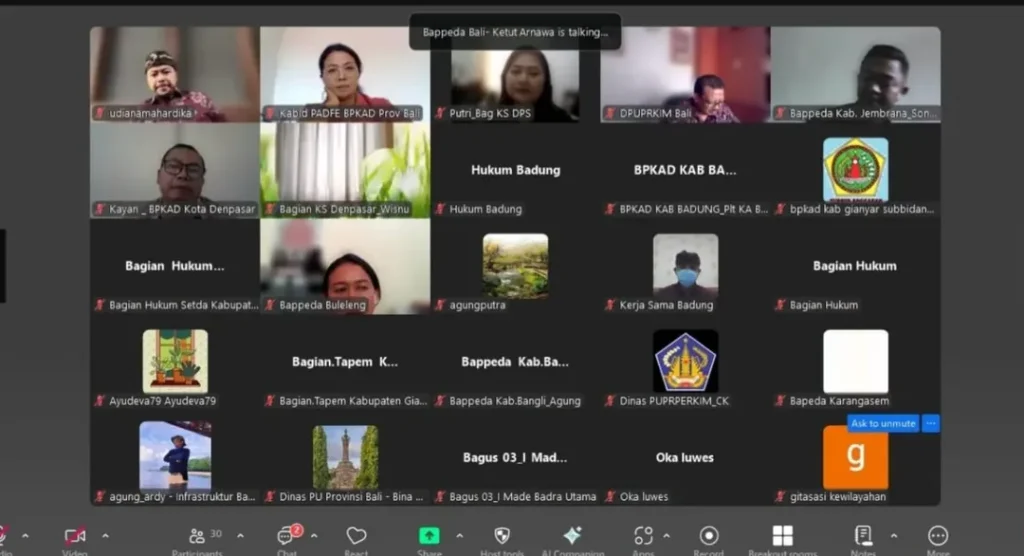The height and width of the screenshot is (556, 1024).
Task: Start recording with the Record button
Action: tap(709, 537)
